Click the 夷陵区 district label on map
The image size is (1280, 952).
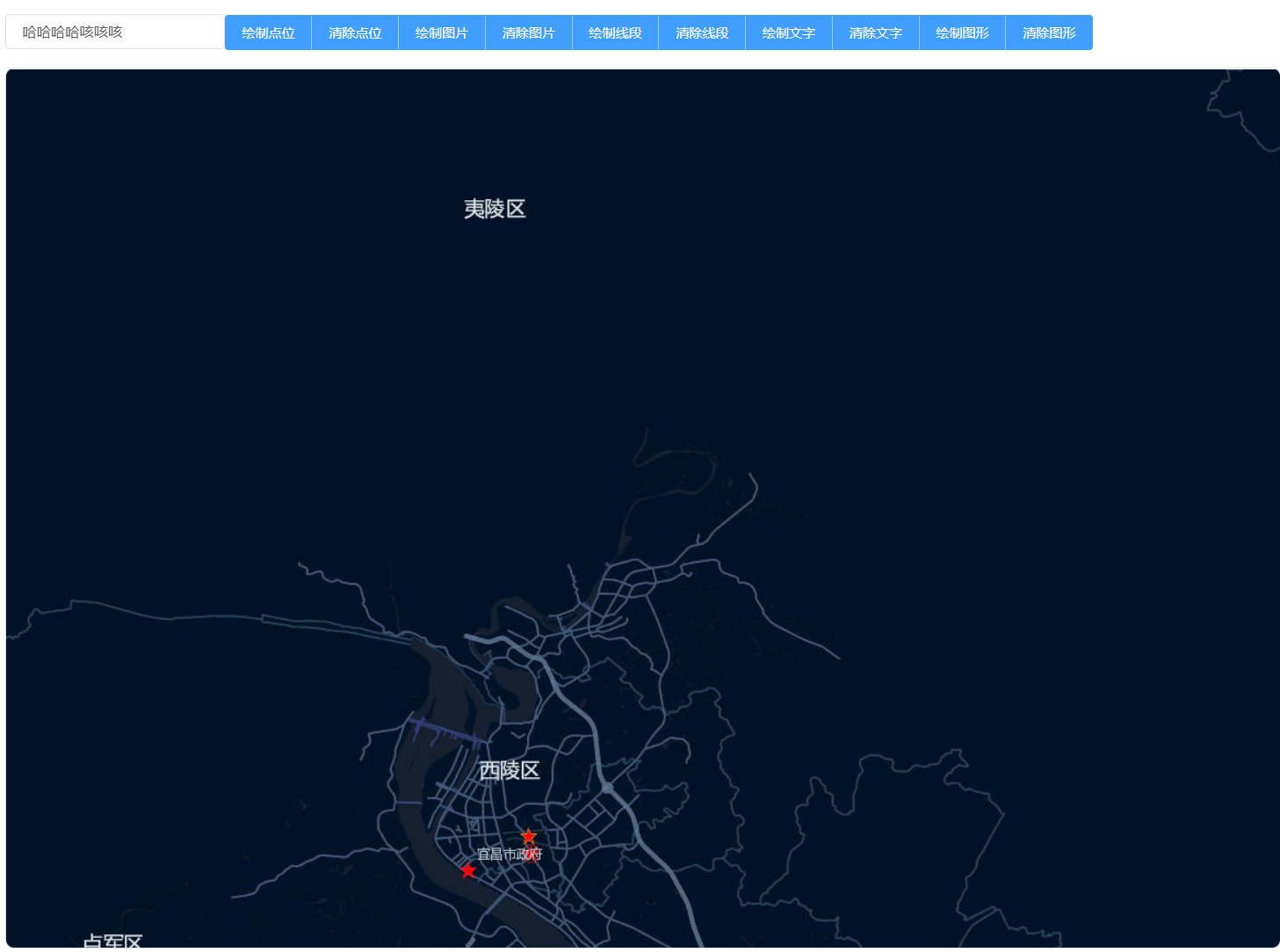click(495, 209)
